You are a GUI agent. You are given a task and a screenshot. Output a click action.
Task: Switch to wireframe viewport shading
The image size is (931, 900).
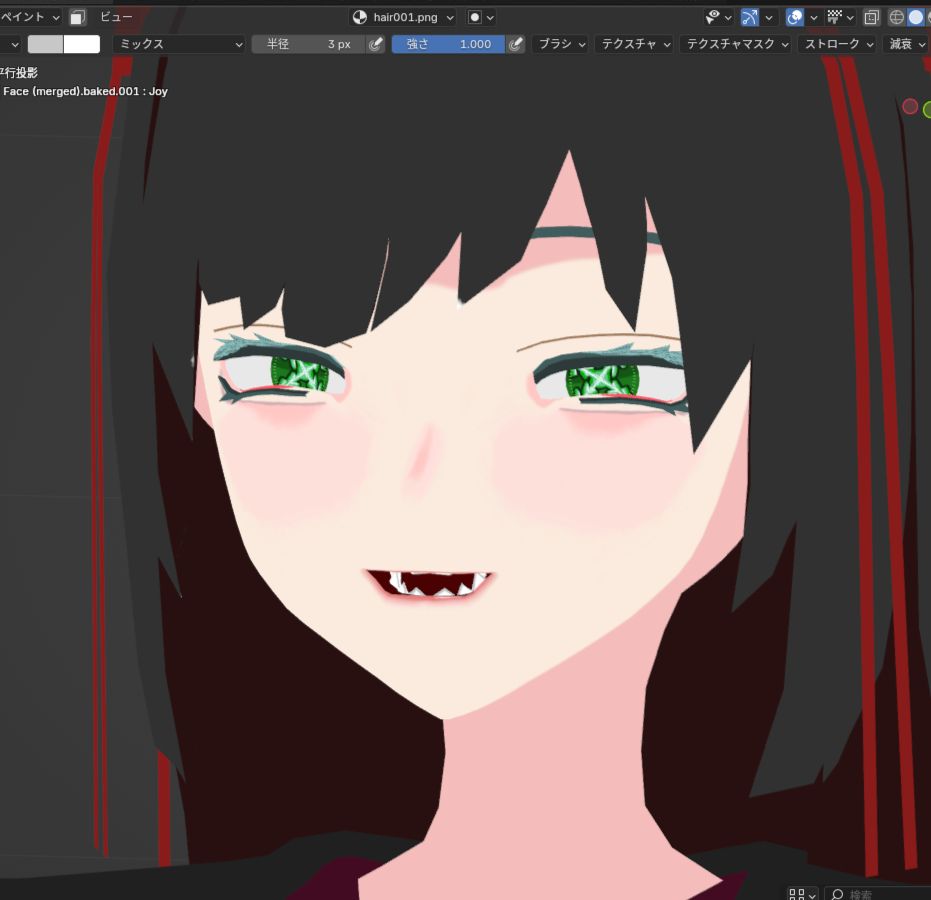click(897, 17)
